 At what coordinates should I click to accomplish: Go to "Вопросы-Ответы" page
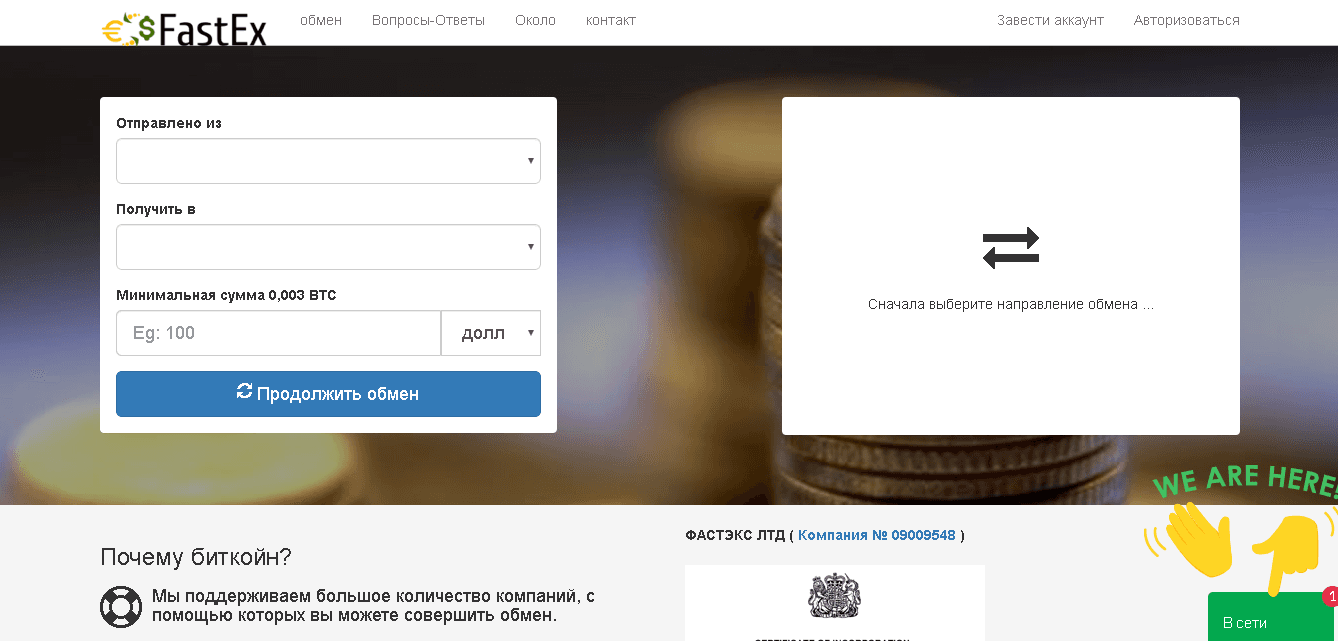(428, 20)
